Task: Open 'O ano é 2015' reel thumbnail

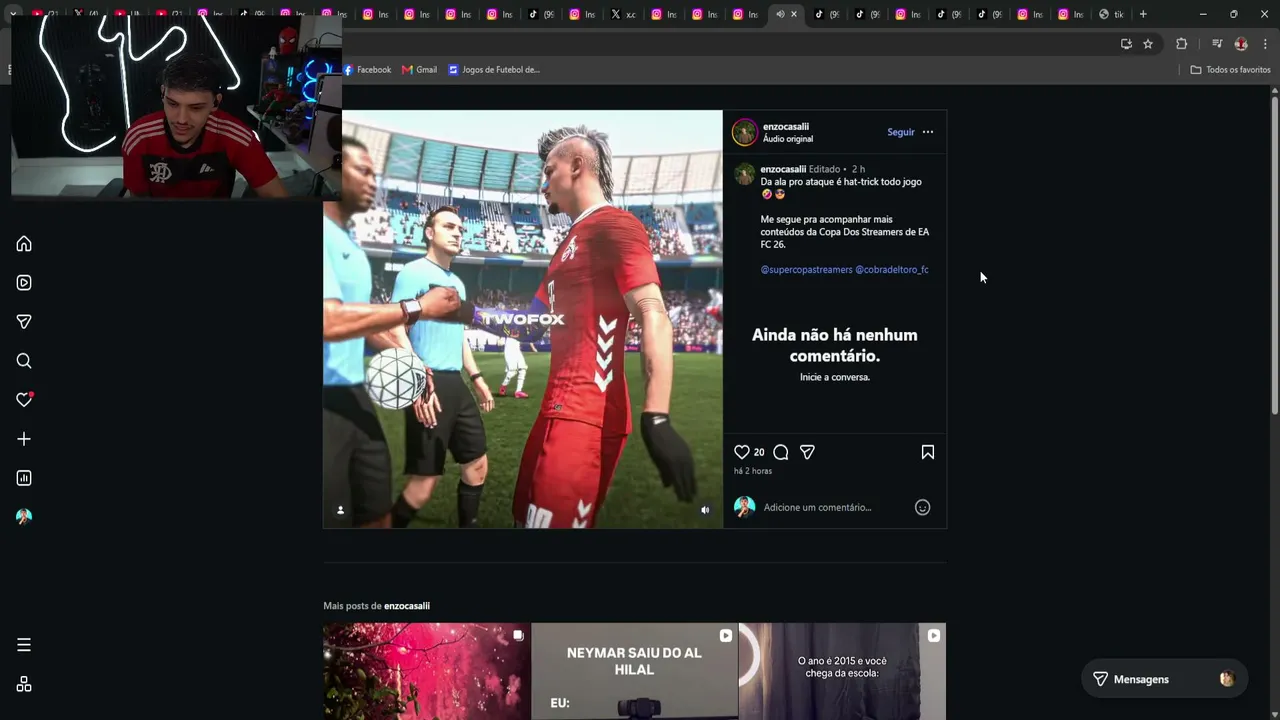Action: pos(842,671)
